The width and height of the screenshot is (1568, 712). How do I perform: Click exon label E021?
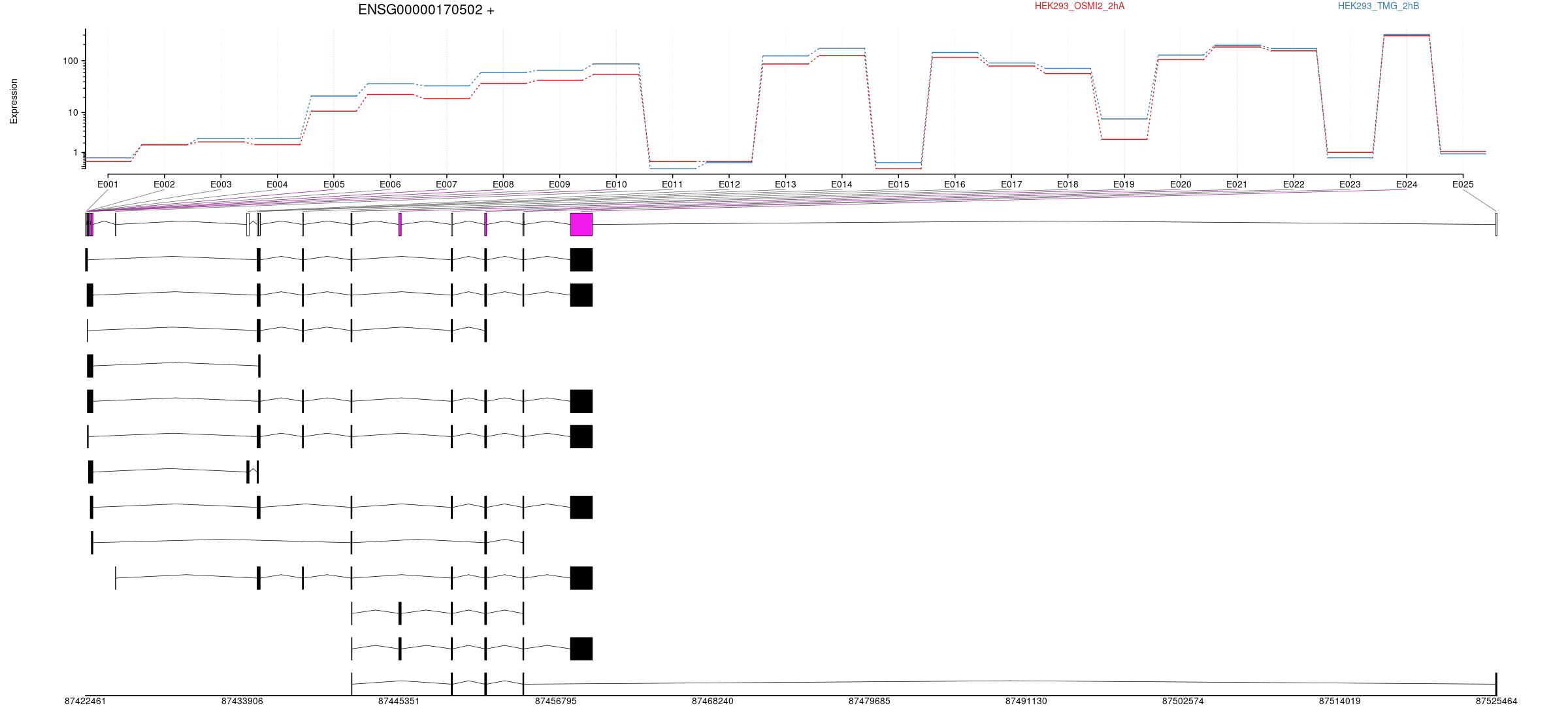coord(1237,184)
